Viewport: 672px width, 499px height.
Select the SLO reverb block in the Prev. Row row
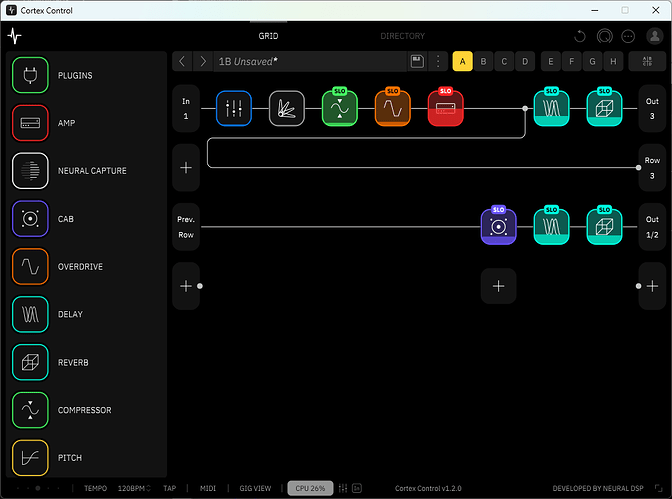point(604,226)
